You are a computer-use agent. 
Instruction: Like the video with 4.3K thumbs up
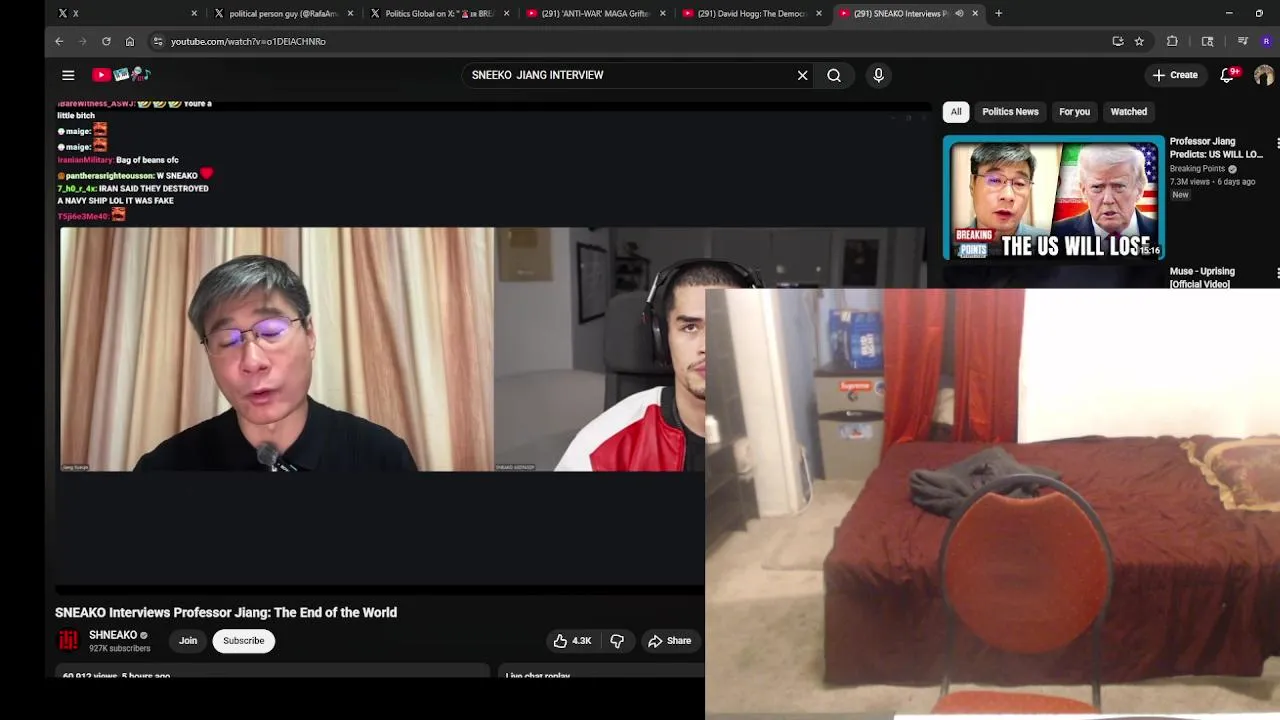(572, 641)
